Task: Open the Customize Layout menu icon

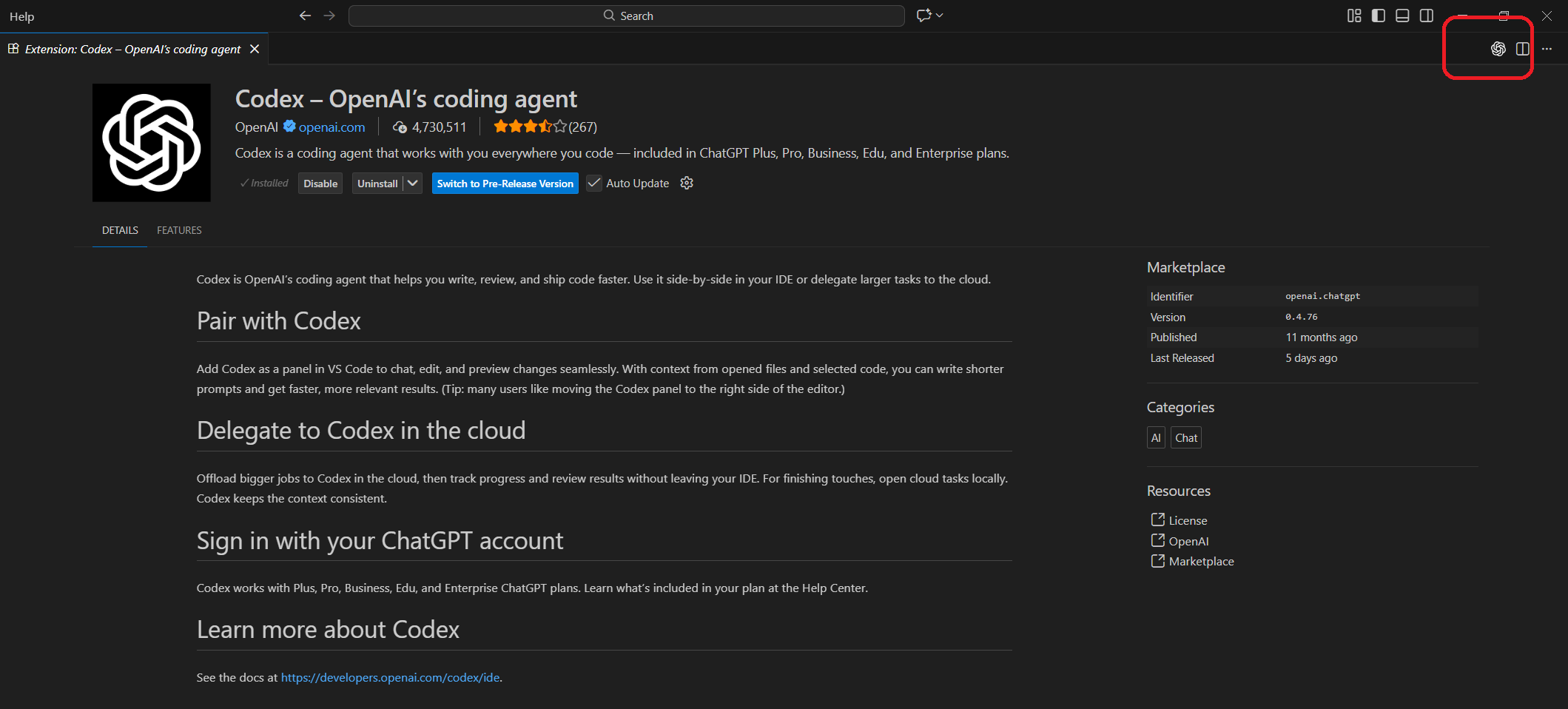Action: click(1354, 16)
